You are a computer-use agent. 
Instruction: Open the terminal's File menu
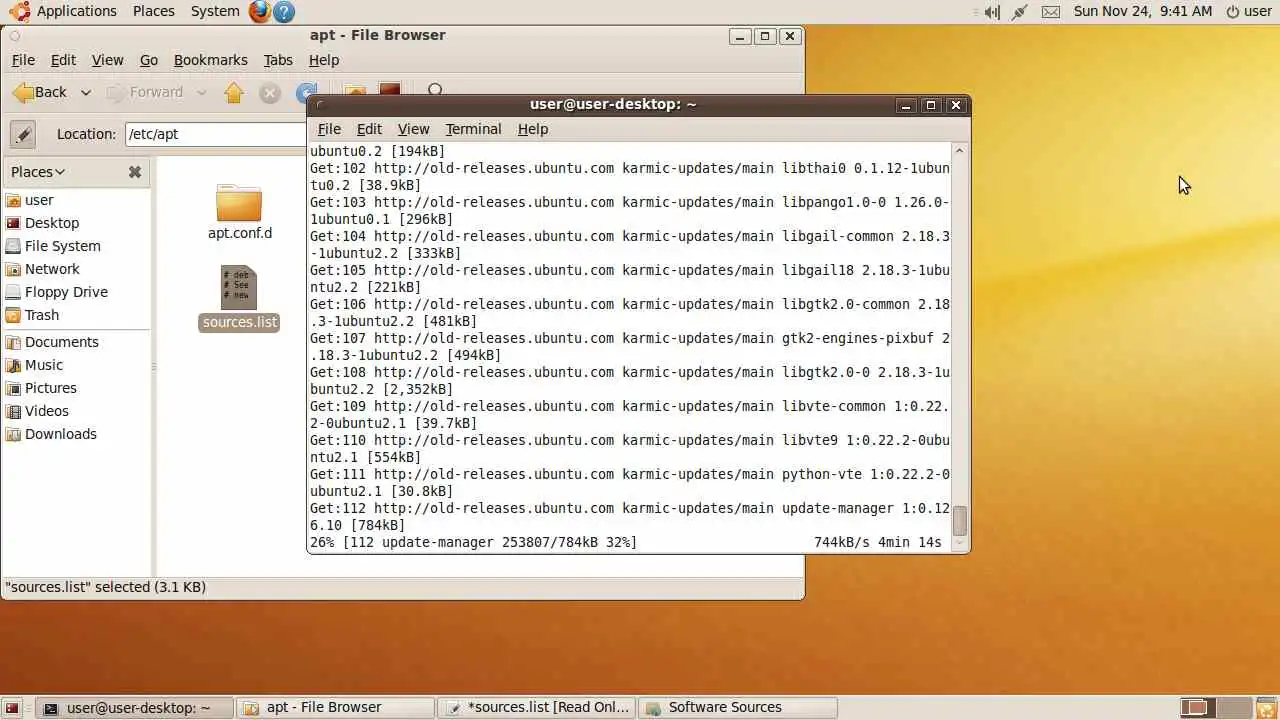tap(329, 129)
